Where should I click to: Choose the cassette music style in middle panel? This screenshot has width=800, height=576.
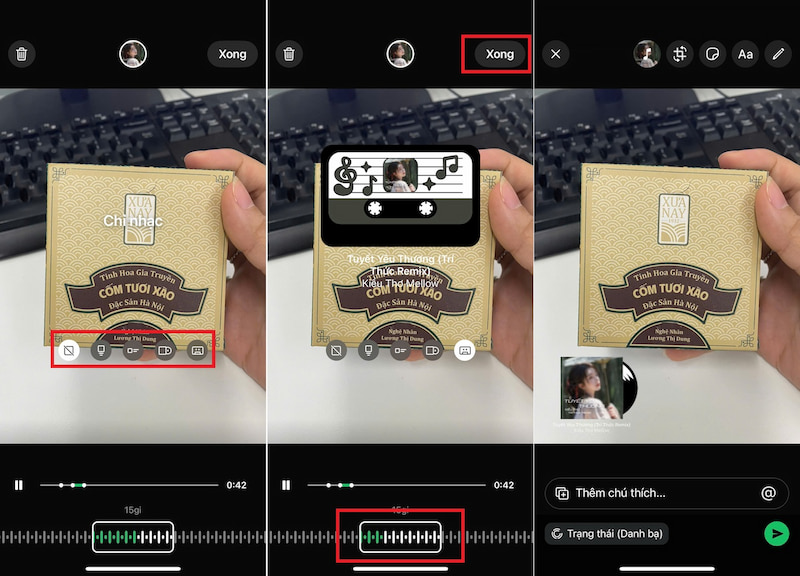pos(465,351)
